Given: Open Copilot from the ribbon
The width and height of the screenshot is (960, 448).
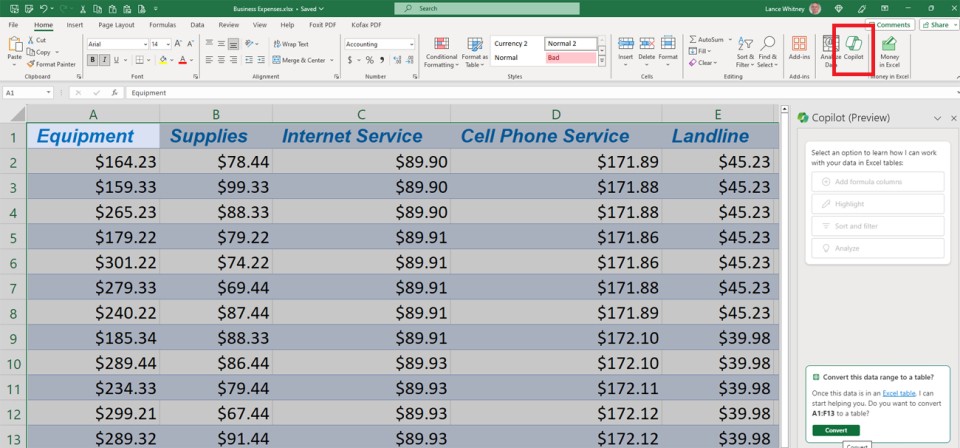Looking at the screenshot, I should coord(853,48).
